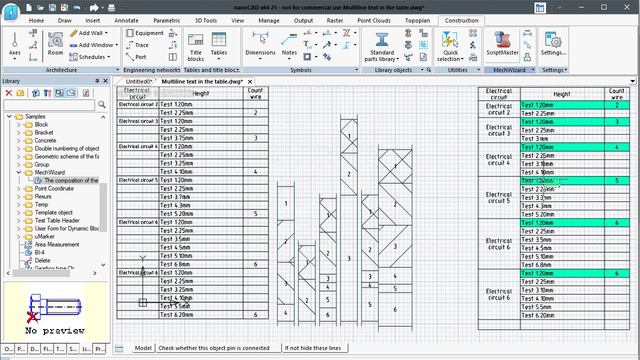Click the Add Wall tool
This screenshot has height=360, width=640.
click(87, 33)
